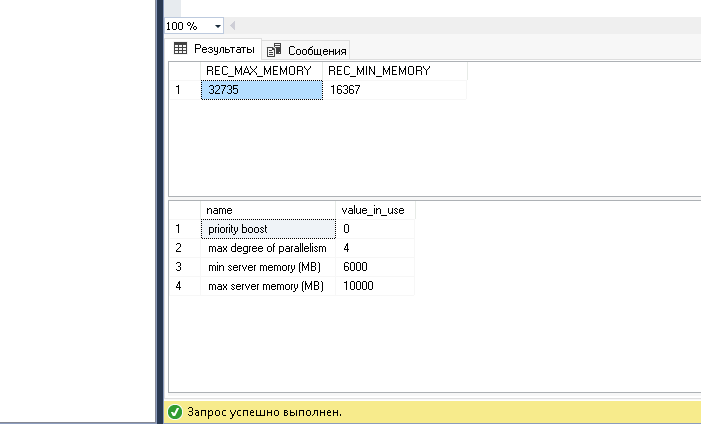Click the green success checkmark icon

coord(175,412)
